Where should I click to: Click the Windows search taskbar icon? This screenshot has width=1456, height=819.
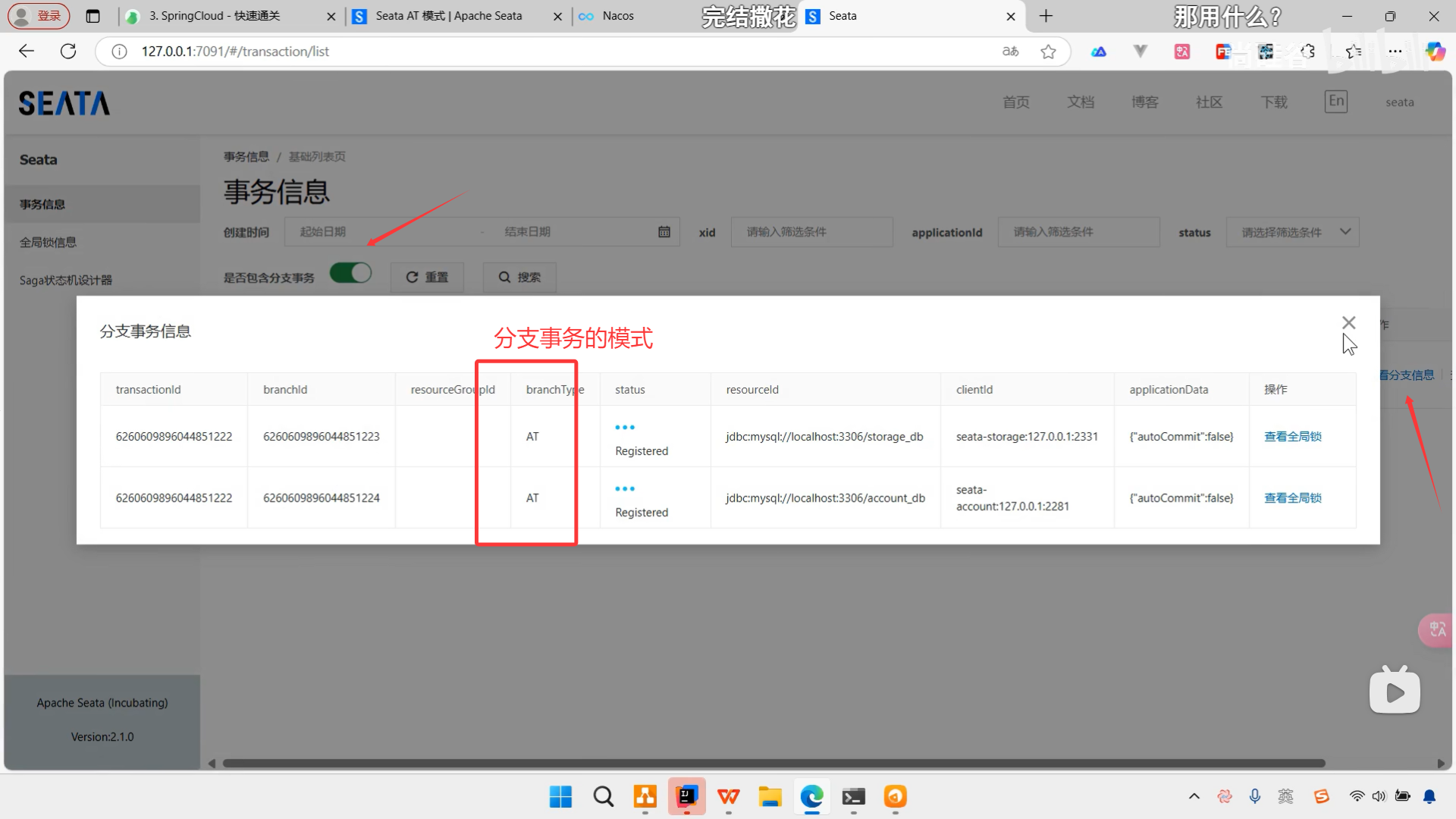(603, 796)
